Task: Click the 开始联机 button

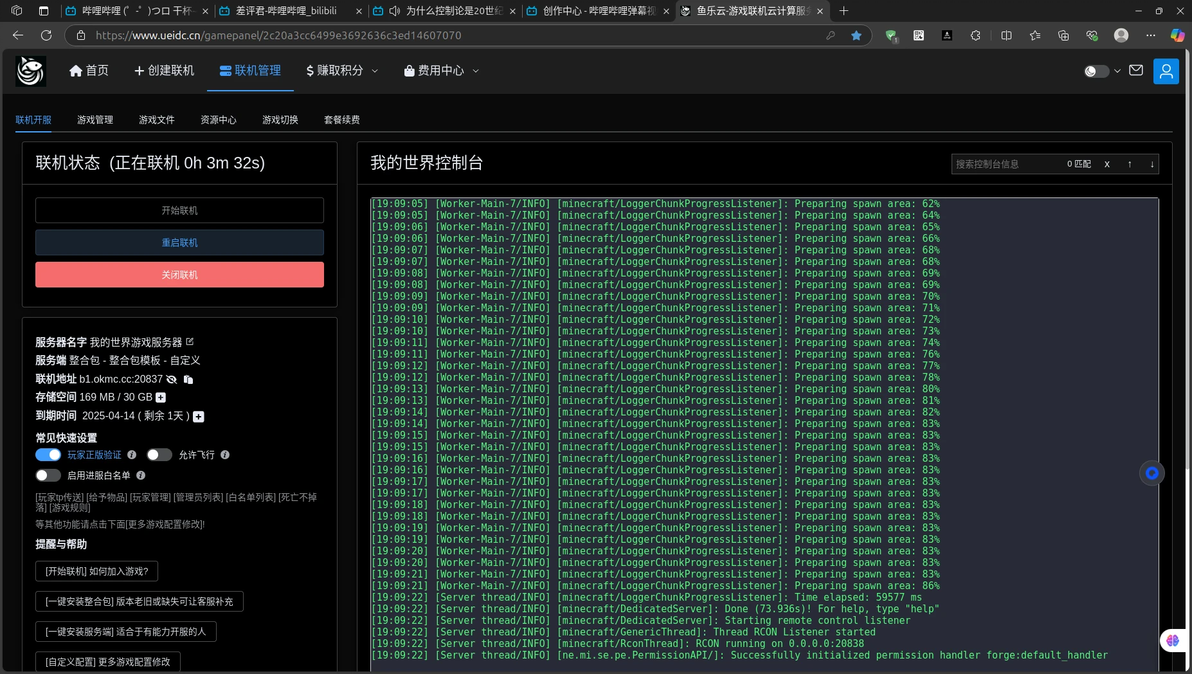Action: coord(179,210)
